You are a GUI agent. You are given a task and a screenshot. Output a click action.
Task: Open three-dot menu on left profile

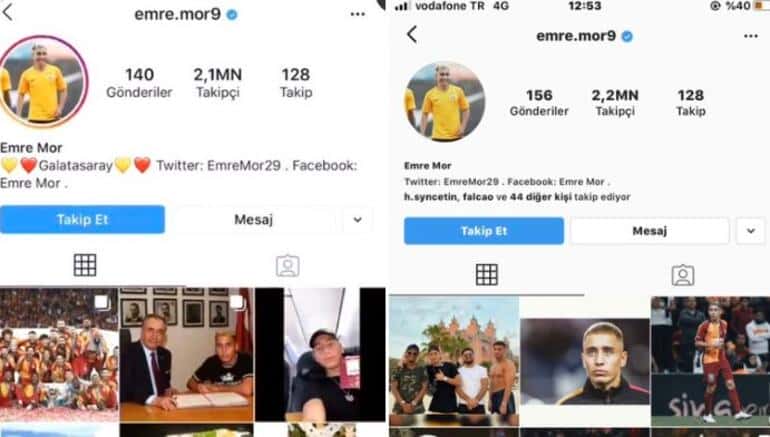pyautogui.click(x=358, y=14)
